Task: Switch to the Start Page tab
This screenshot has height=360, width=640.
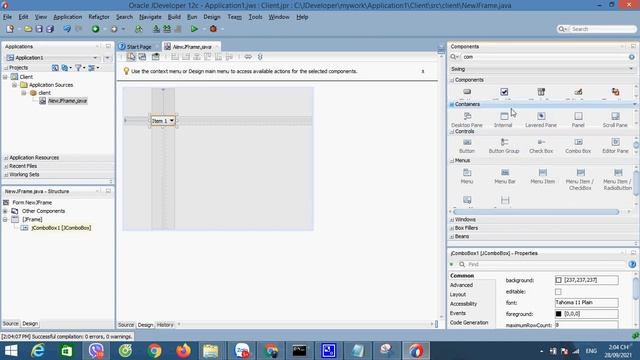Action: pyautogui.click(x=139, y=47)
